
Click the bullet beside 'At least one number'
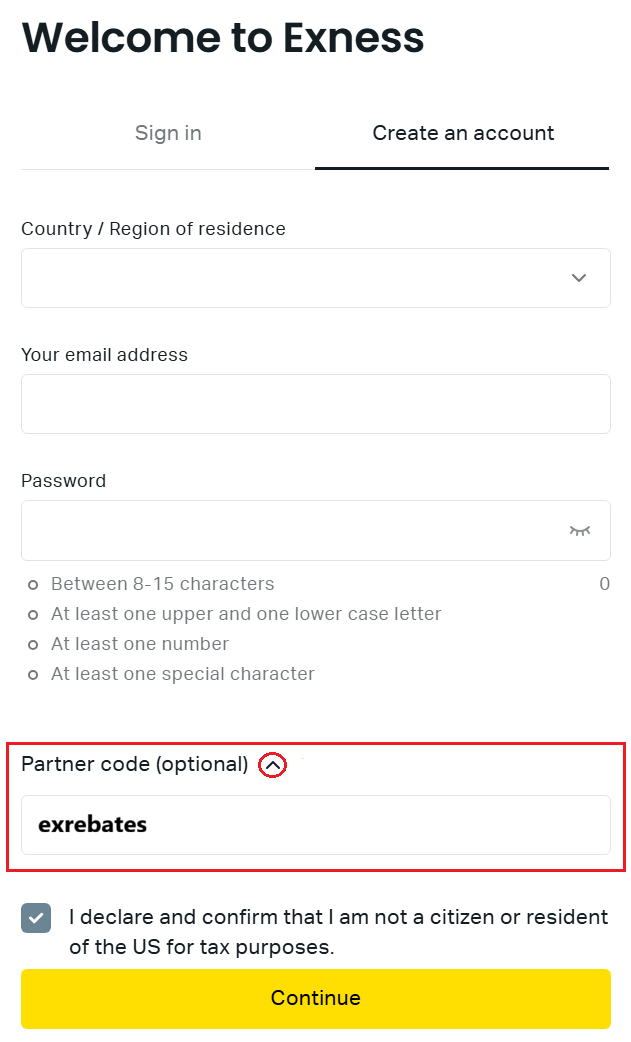pyautogui.click(x=33, y=644)
